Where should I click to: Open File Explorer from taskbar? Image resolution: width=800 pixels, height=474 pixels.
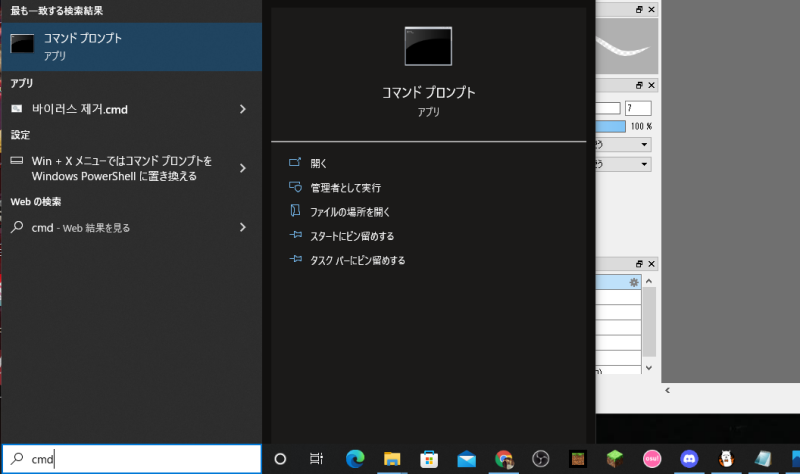click(x=392, y=459)
